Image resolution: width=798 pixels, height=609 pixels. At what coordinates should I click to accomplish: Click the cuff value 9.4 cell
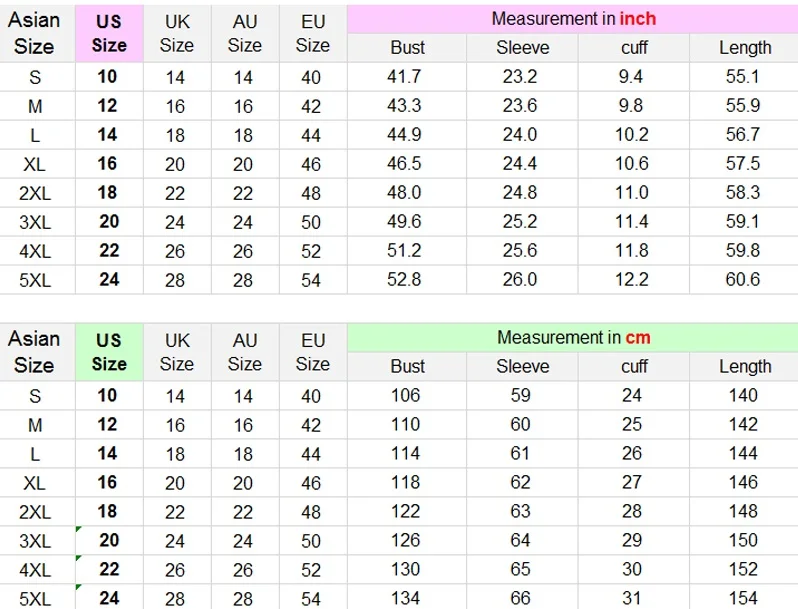(x=633, y=77)
